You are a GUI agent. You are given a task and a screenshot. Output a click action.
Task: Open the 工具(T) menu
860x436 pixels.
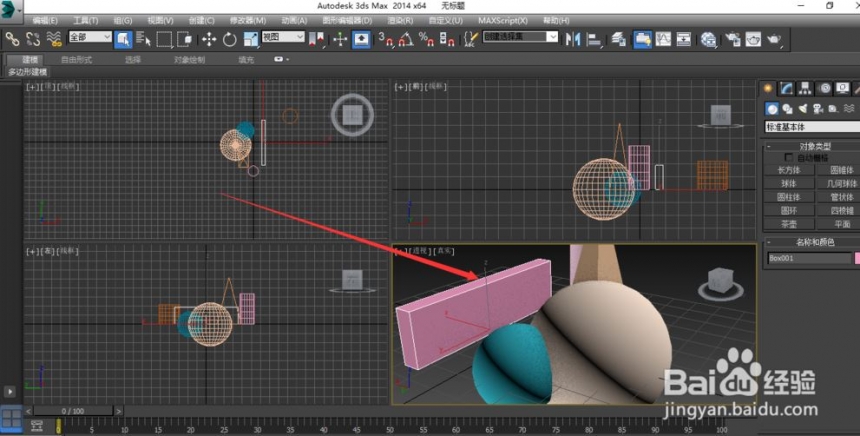pyautogui.click(x=86, y=20)
